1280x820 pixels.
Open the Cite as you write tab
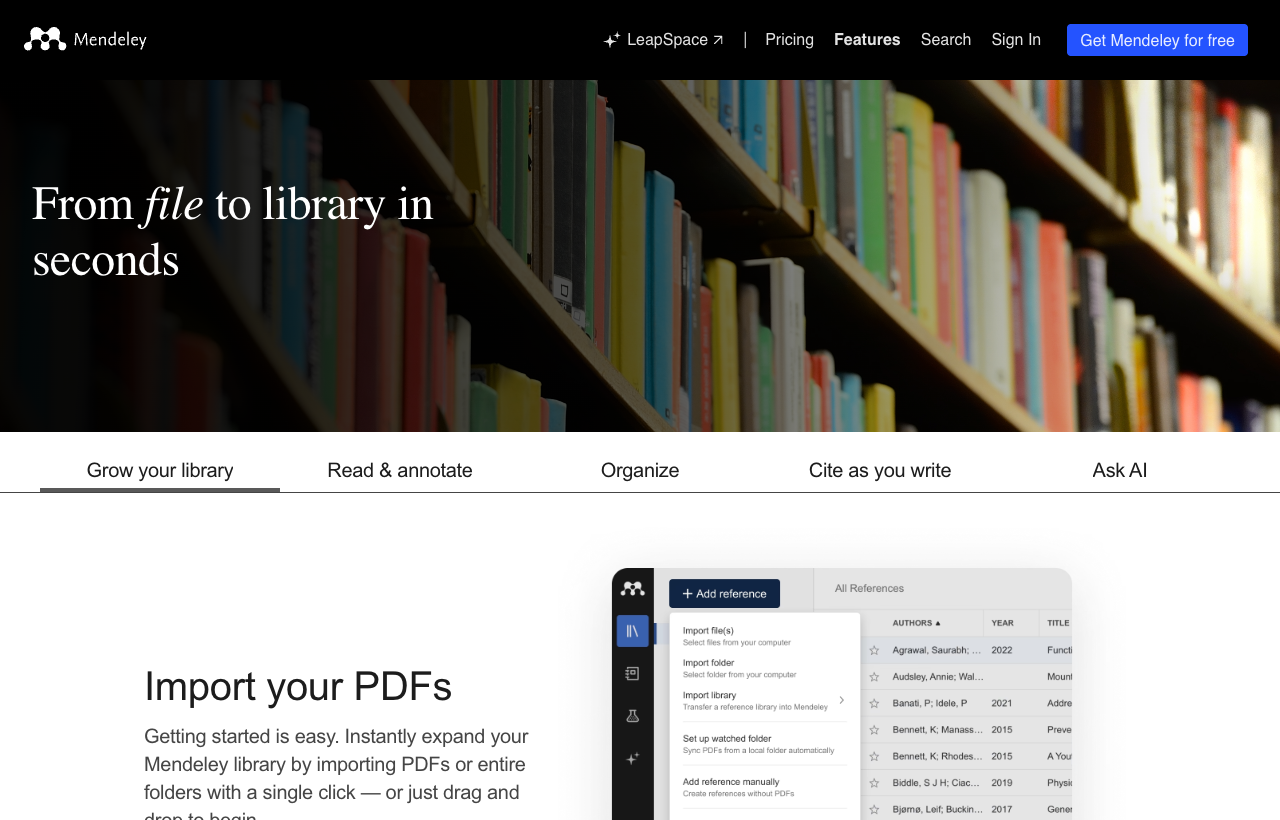tap(880, 470)
